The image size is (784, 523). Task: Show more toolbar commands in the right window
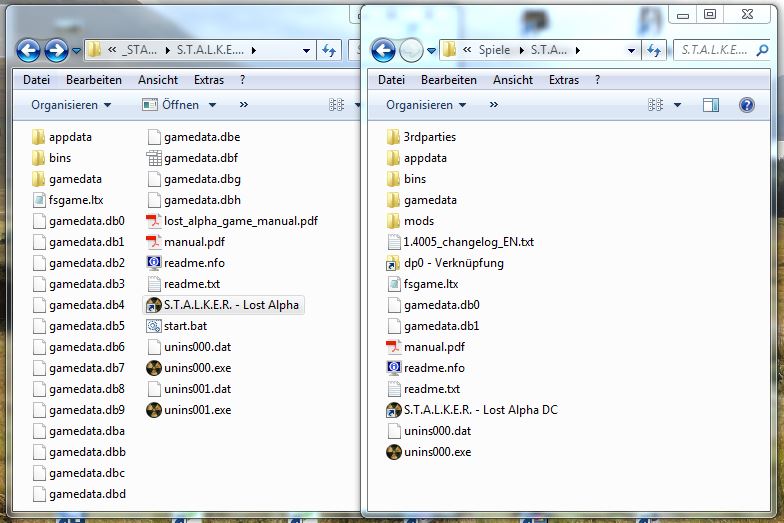click(x=494, y=105)
